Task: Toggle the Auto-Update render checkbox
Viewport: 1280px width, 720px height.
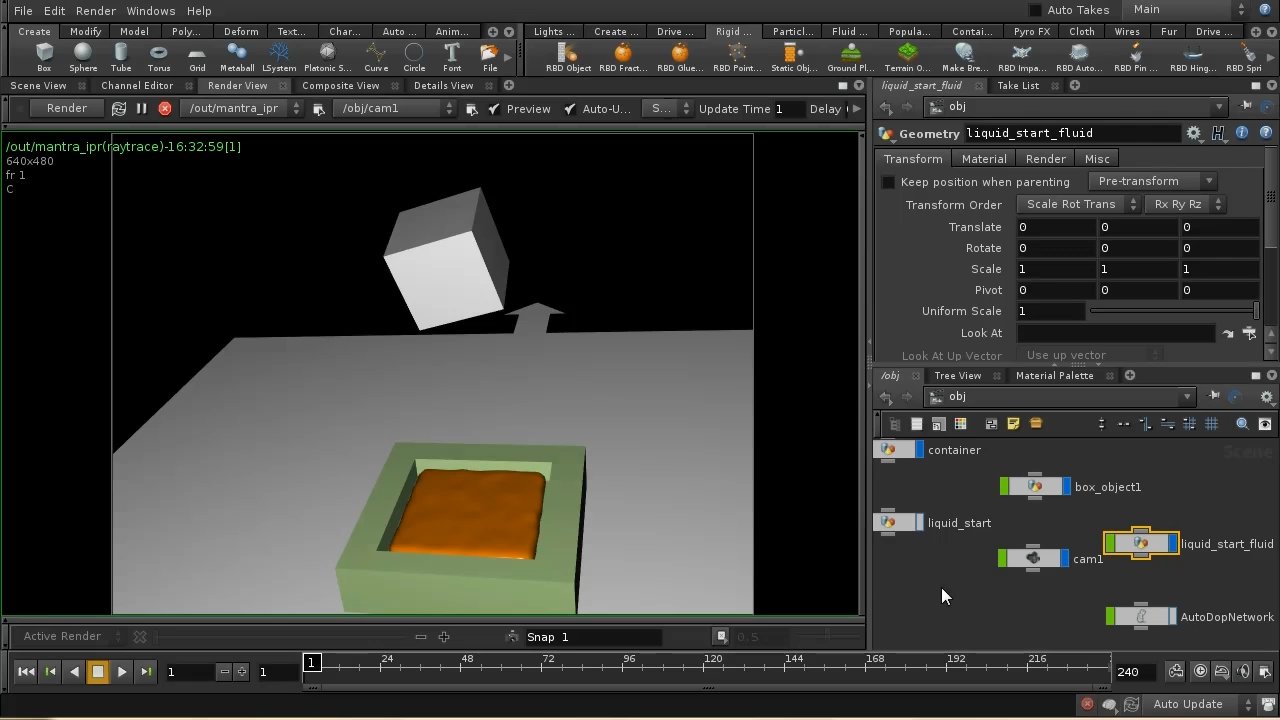Action: pos(569,108)
